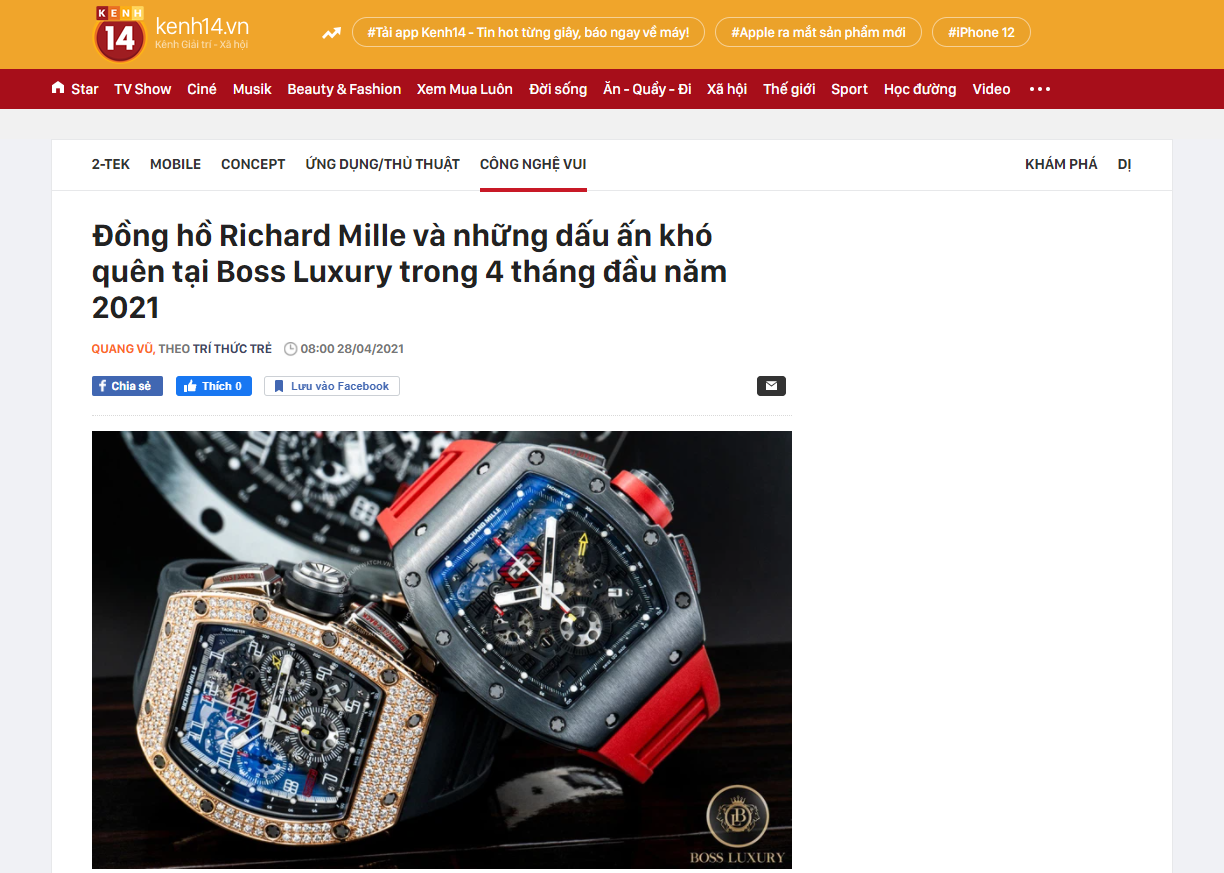
Task: Open author QUANG VŨ link
Action: (x=123, y=349)
